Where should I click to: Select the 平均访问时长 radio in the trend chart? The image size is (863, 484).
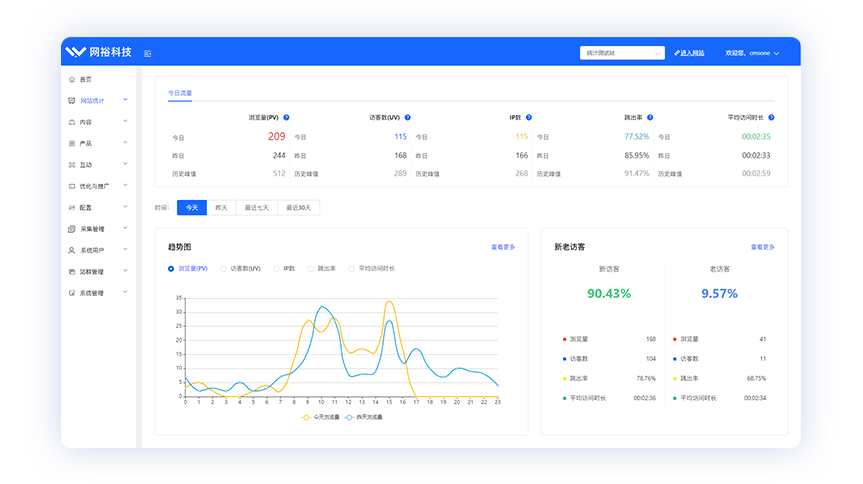pos(351,269)
